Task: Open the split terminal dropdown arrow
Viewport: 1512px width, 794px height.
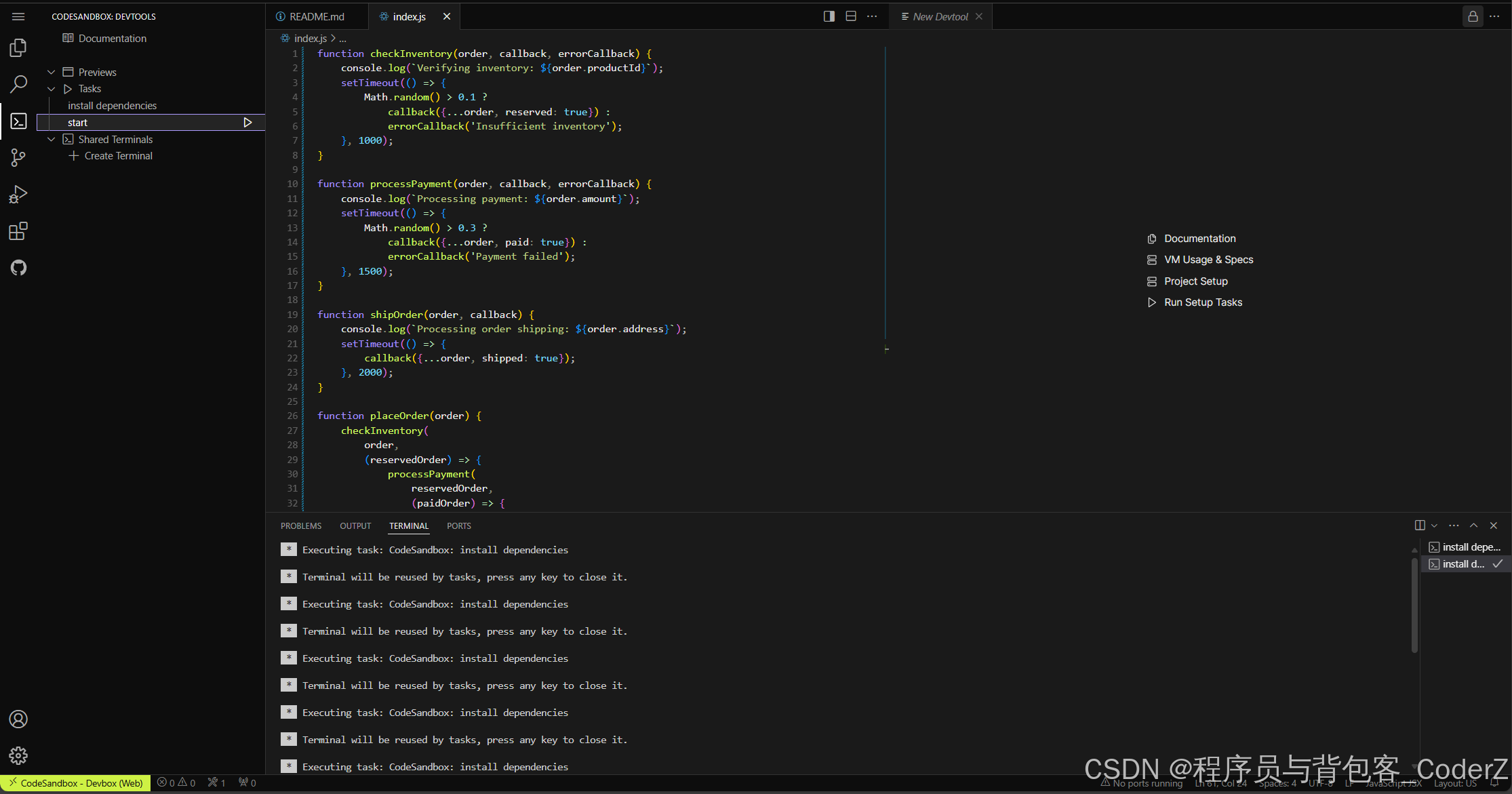Action: [1434, 525]
